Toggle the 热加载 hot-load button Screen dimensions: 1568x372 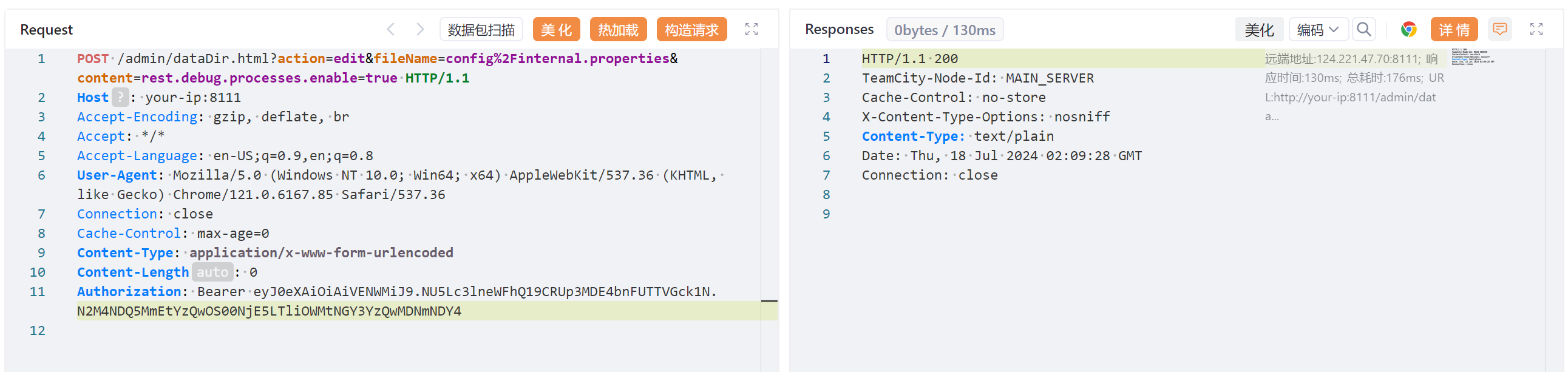(x=618, y=29)
